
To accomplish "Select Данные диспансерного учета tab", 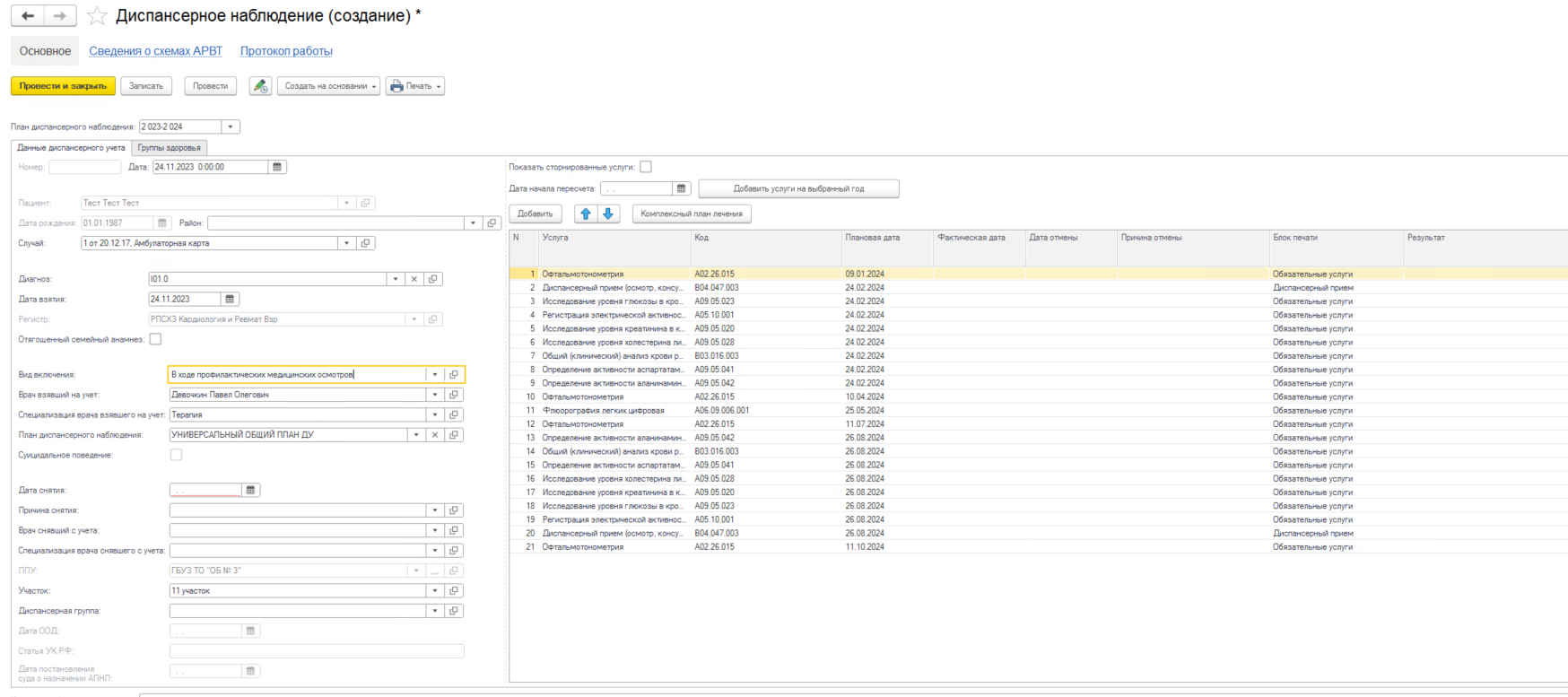I will tap(72, 148).
